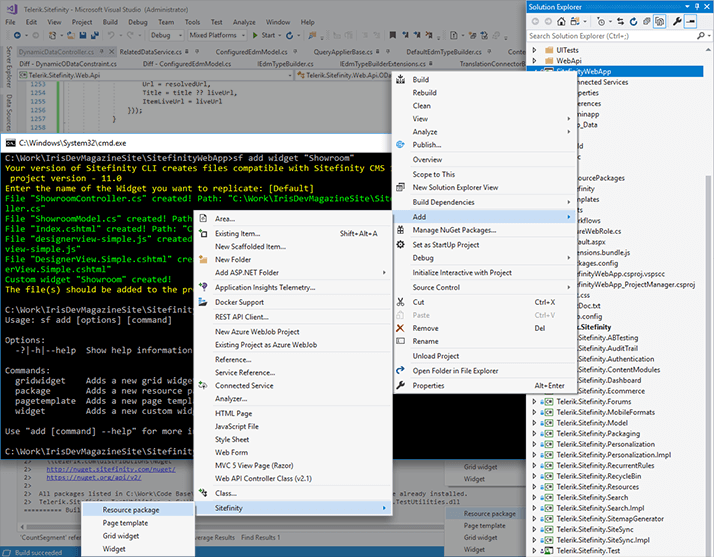
Task: Click the Pending Changes Filter clock icon
Action: [601, 21]
